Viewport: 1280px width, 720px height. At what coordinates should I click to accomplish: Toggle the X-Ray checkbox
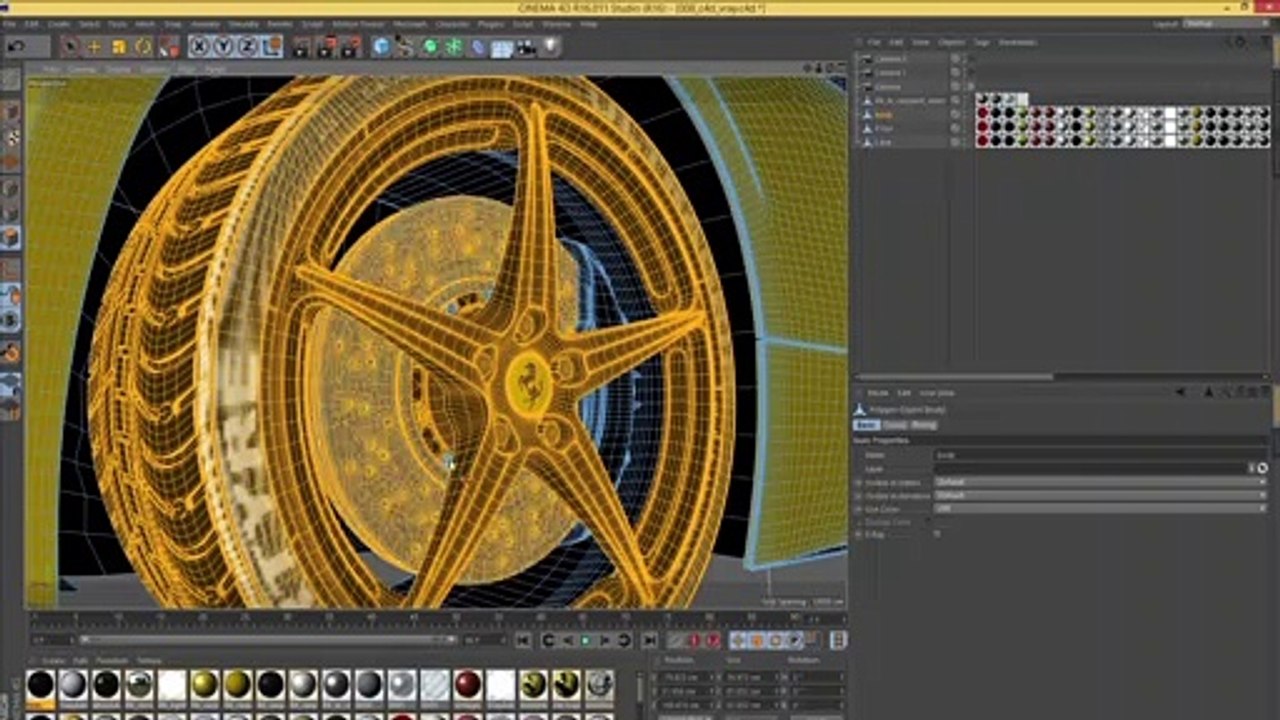[937, 534]
